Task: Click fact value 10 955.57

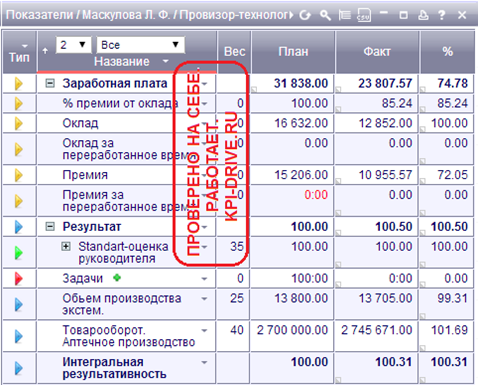Action: point(385,175)
